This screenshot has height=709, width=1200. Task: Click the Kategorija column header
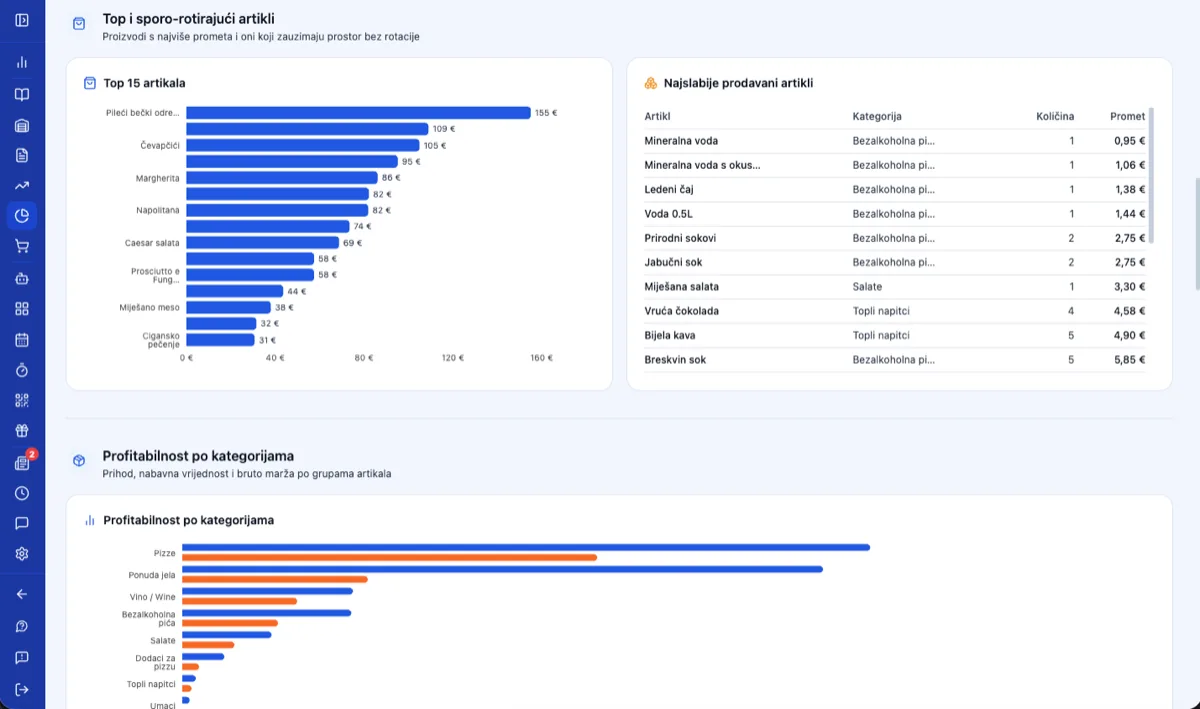pyautogui.click(x=877, y=116)
